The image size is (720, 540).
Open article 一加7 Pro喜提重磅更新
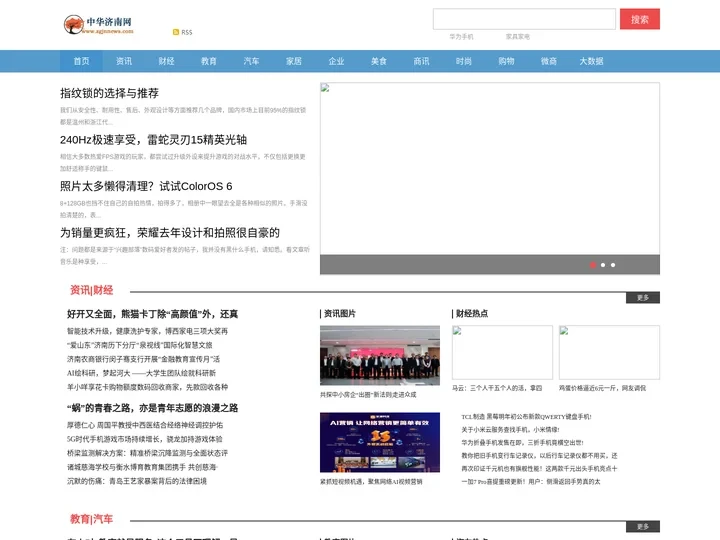(530, 482)
